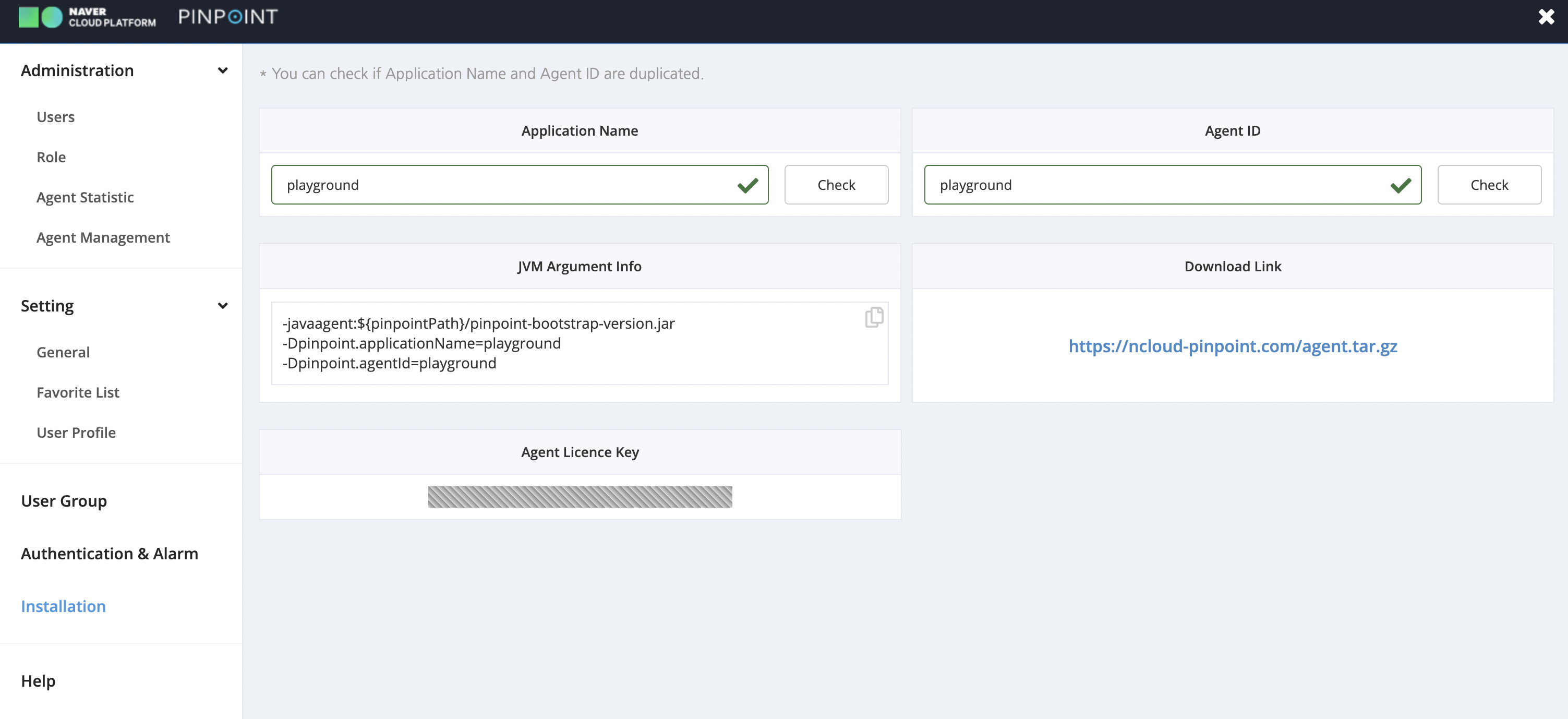Close the panel with X icon
The image size is (1568, 719).
[x=1546, y=17]
